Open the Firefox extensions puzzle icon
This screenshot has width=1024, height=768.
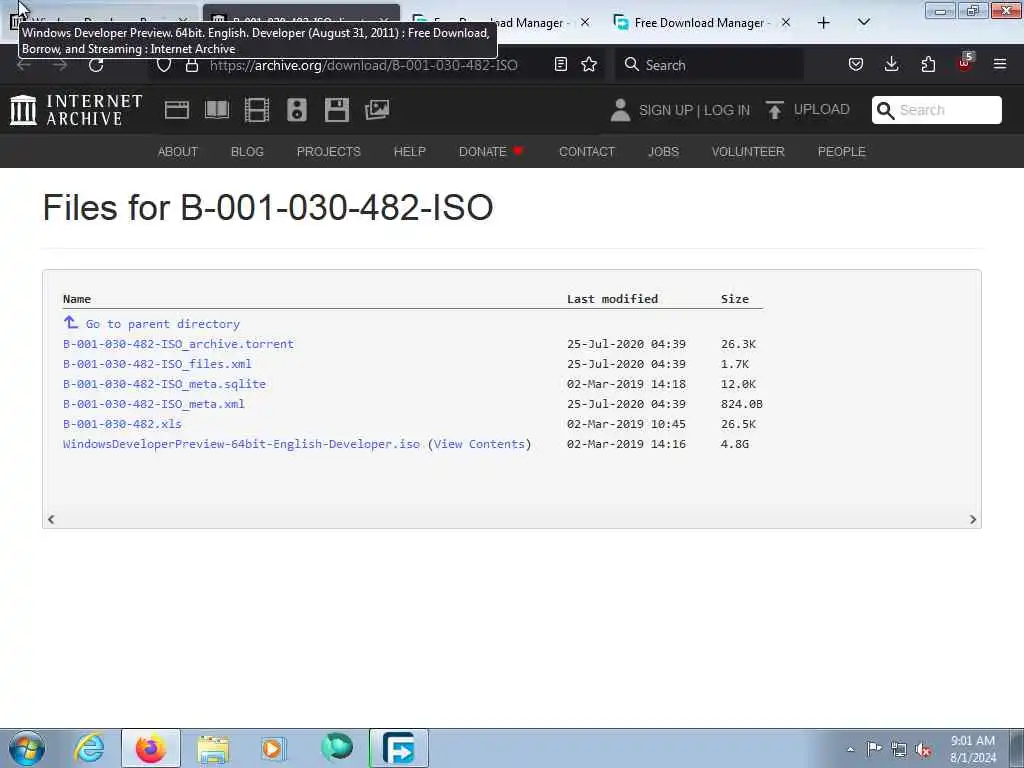[928, 64]
